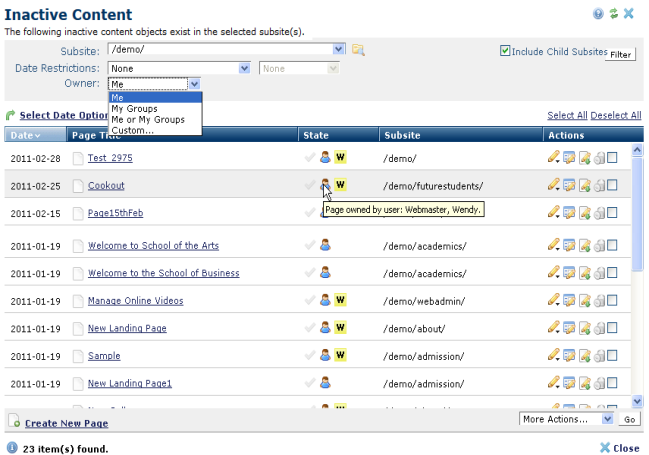The width and height of the screenshot is (649, 455).
Task: Click the properties icon for Welcome to School of the Arts
Action: (x=569, y=245)
